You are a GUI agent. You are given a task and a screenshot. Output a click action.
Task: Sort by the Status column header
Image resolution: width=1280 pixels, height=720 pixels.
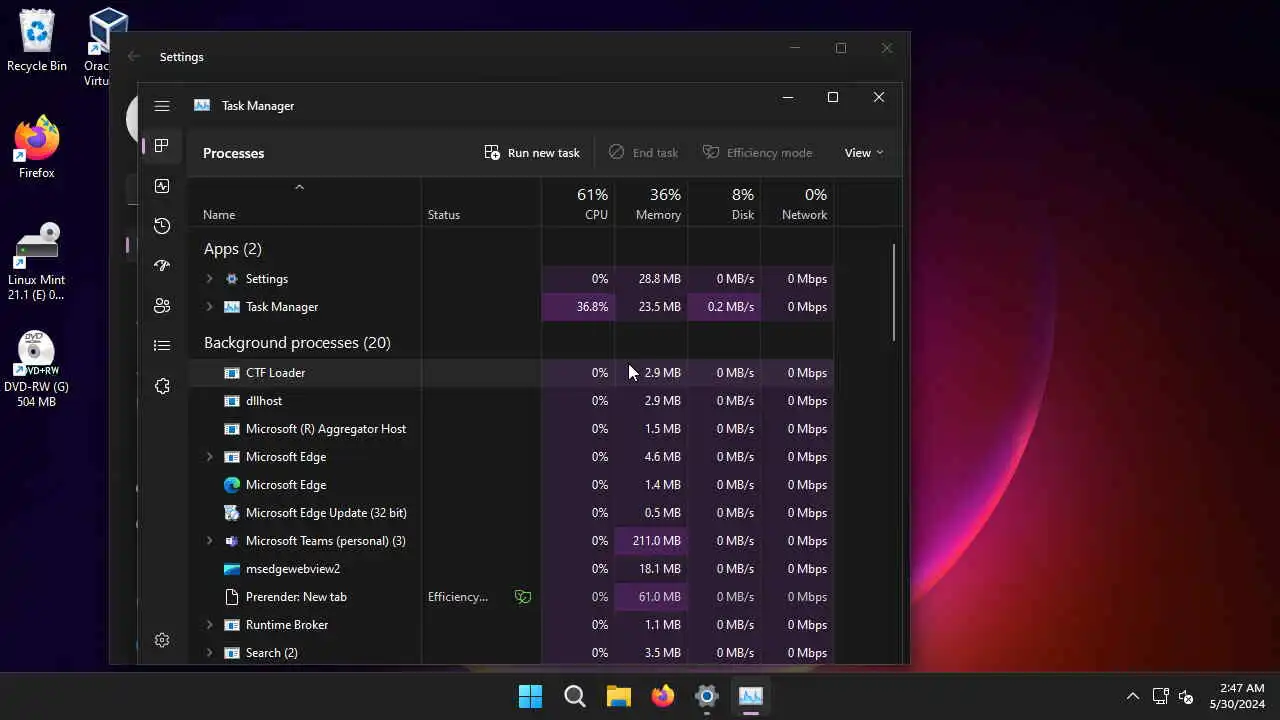click(444, 215)
